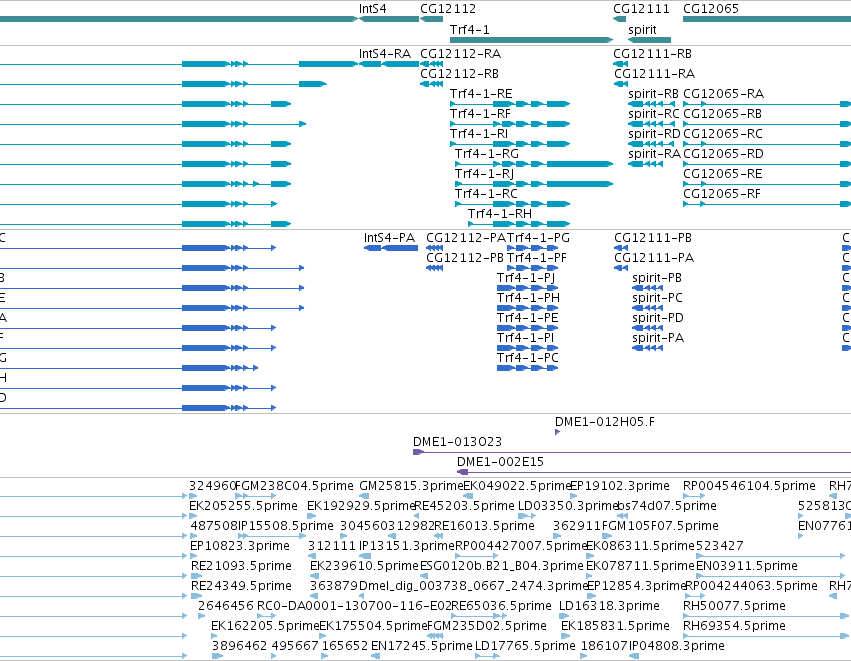Select spirit-RD transcript label
This screenshot has height=661, width=851.
pyautogui.click(x=654, y=134)
